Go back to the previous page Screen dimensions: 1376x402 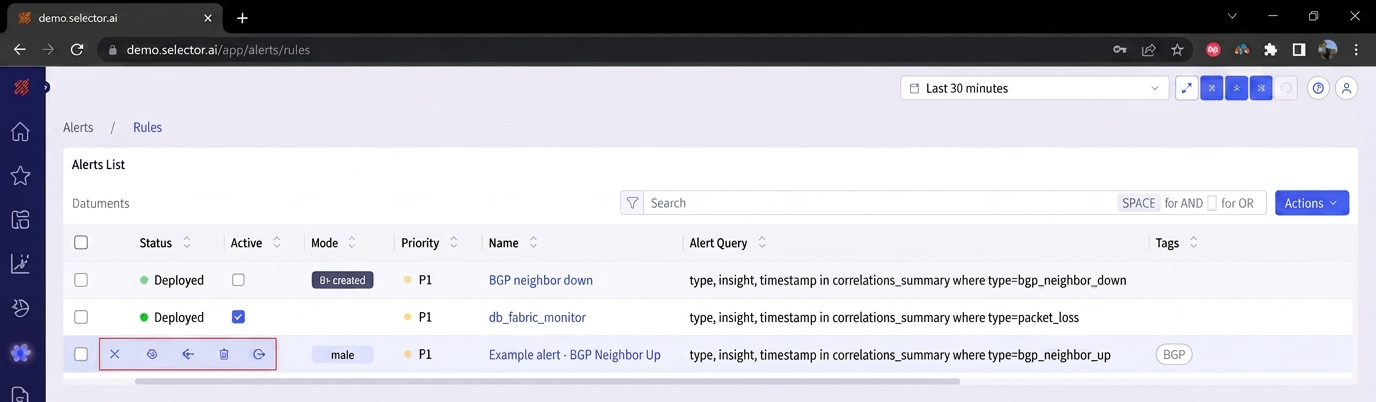(20, 49)
